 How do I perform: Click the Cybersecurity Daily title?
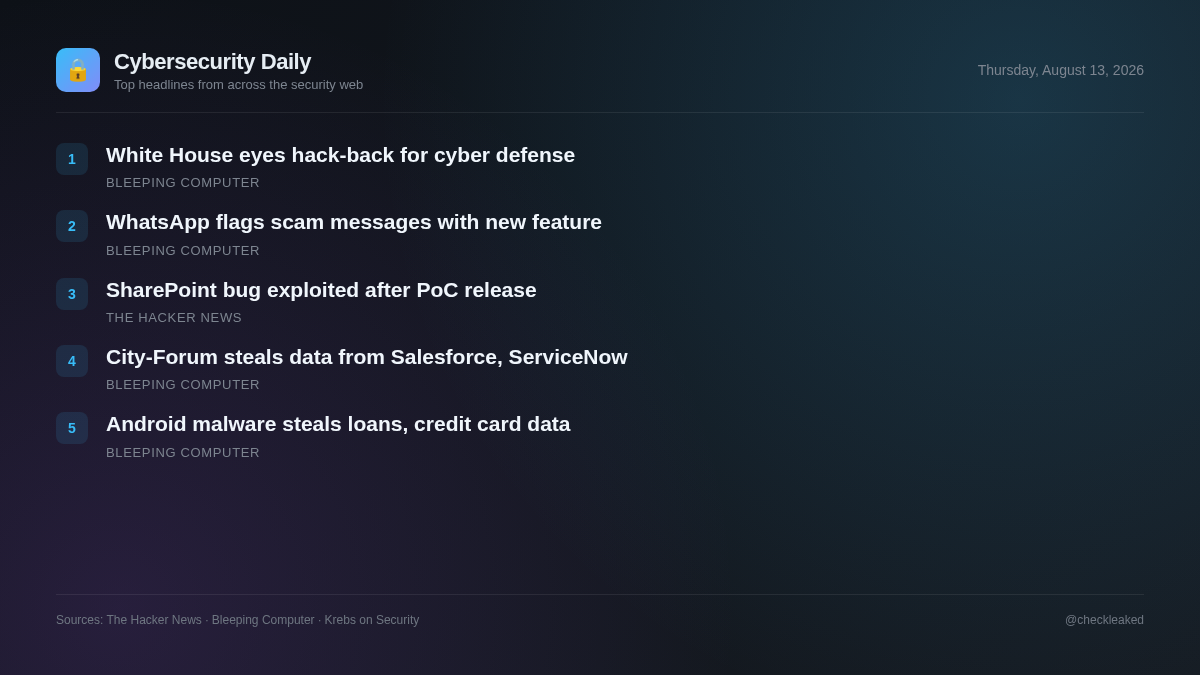(212, 62)
